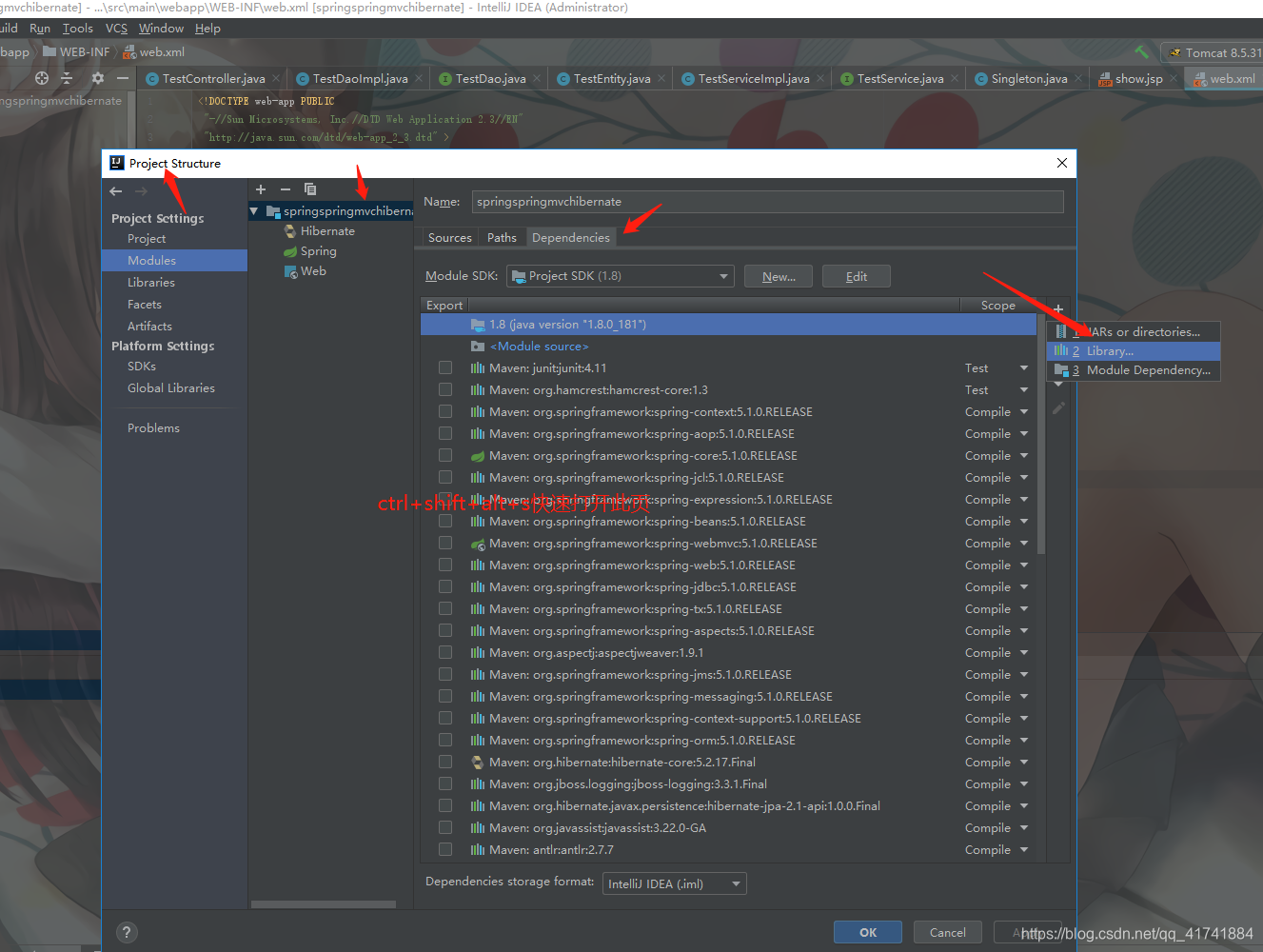Viewport: 1263px width, 952px height.
Task: Click the build hammer icon in IDE toolbar
Action: point(1142,52)
